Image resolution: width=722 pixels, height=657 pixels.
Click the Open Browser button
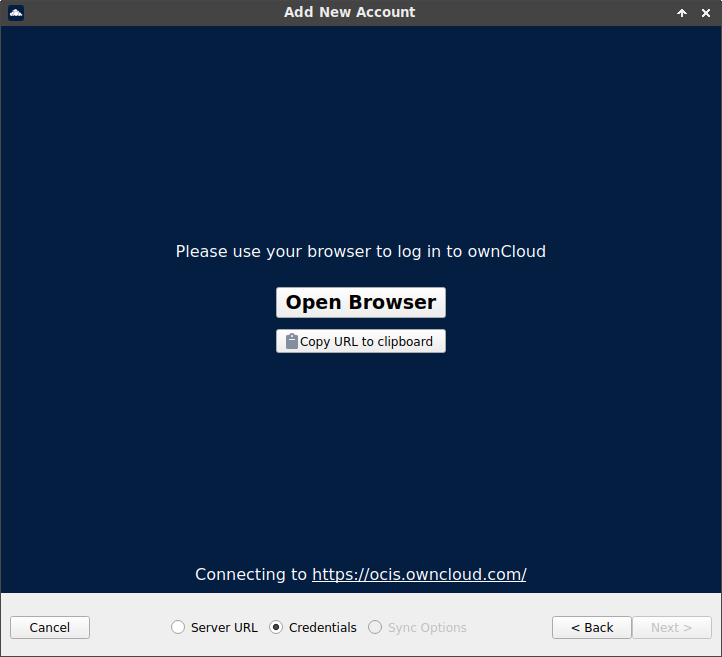[361, 302]
